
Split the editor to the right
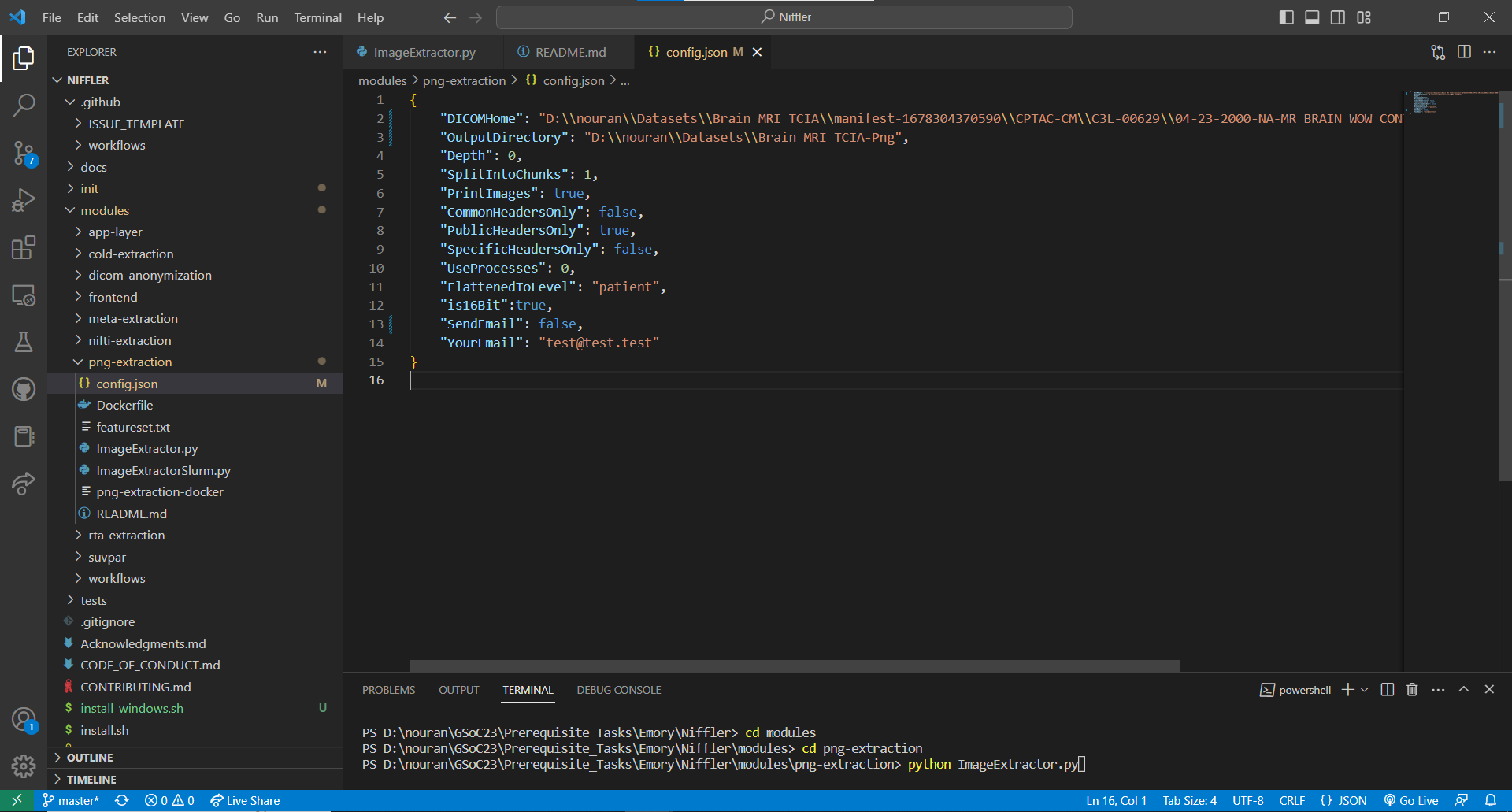pos(1464,52)
